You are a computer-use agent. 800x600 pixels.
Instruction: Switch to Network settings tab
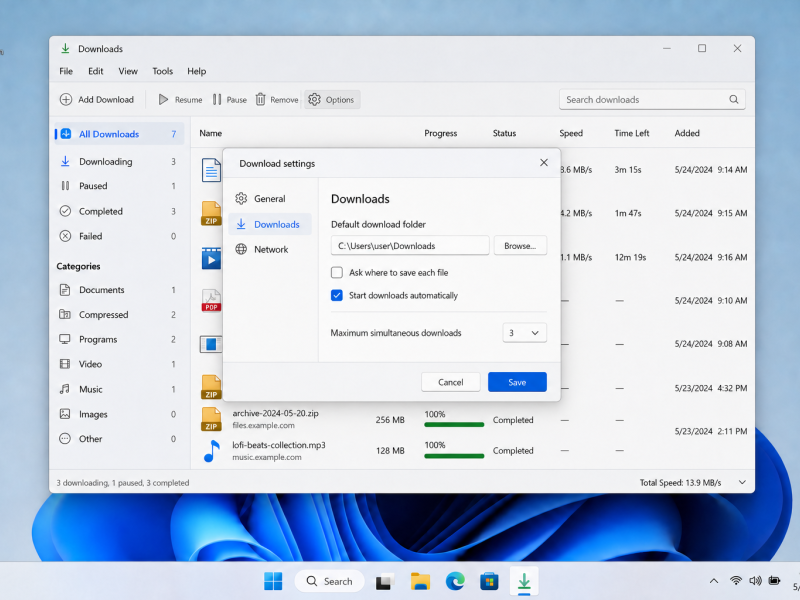[270, 249]
